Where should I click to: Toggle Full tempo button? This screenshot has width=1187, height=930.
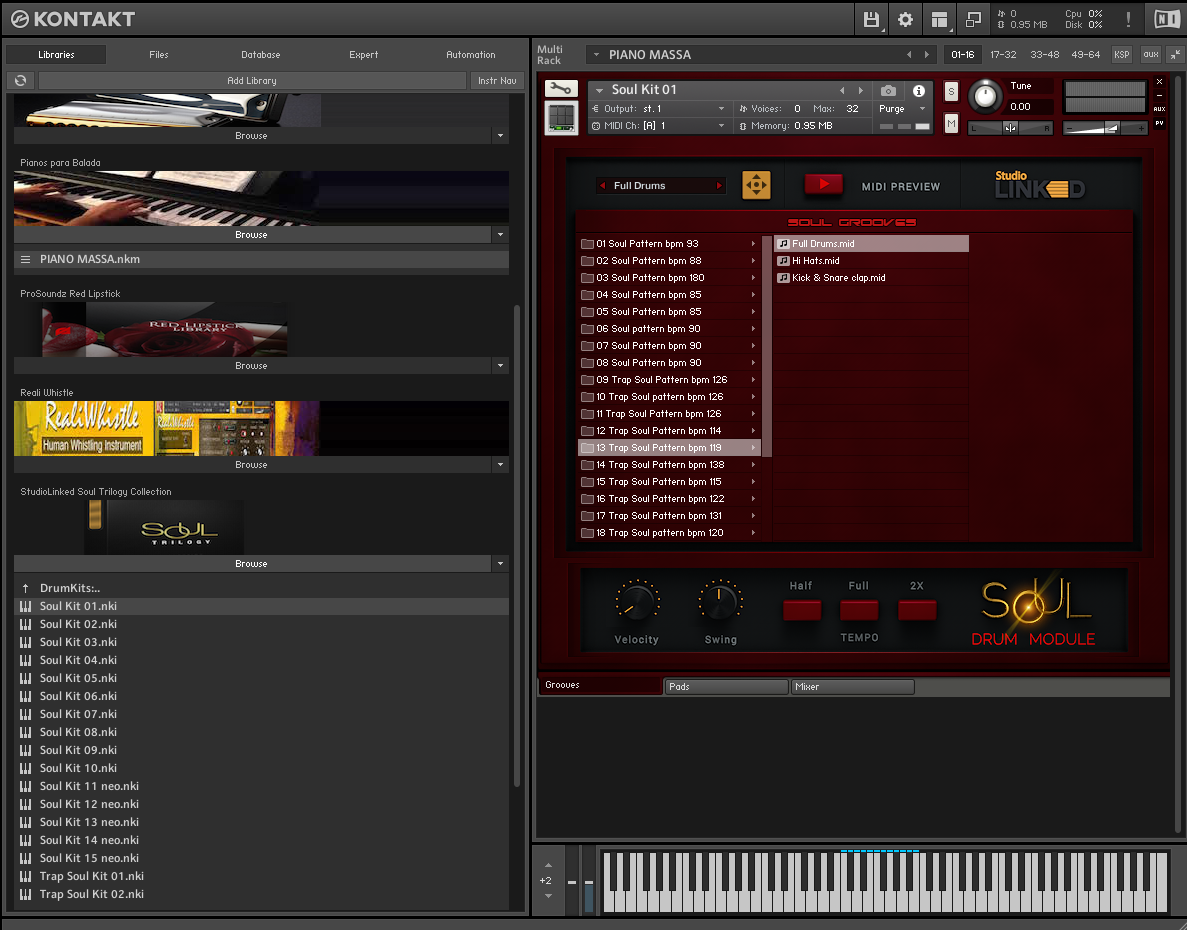coord(859,610)
